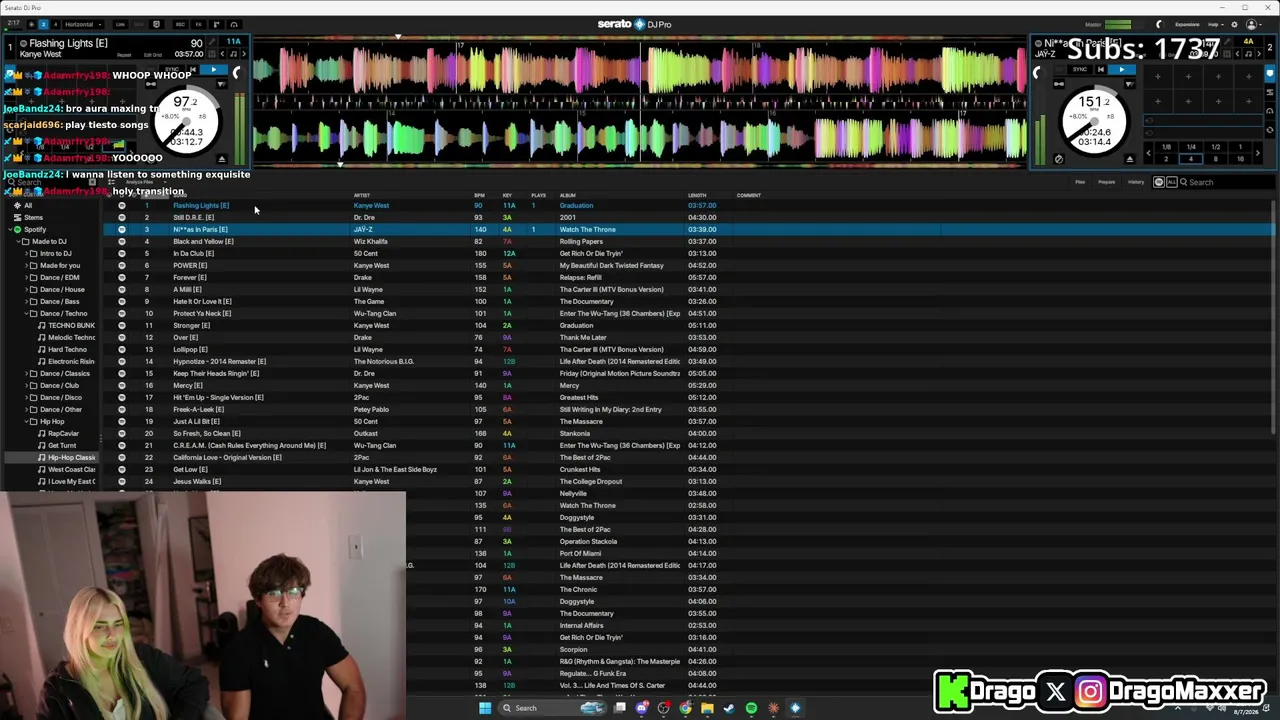This screenshot has height=720, width=1280.
Task: Expand the Dance / EDM folder
Action: coord(26,277)
